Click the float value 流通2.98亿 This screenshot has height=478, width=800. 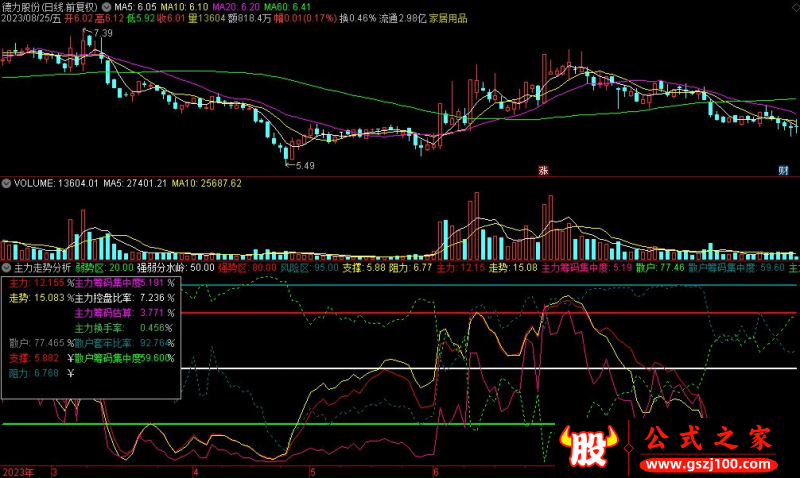pyautogui.click(x=403, y=19)
